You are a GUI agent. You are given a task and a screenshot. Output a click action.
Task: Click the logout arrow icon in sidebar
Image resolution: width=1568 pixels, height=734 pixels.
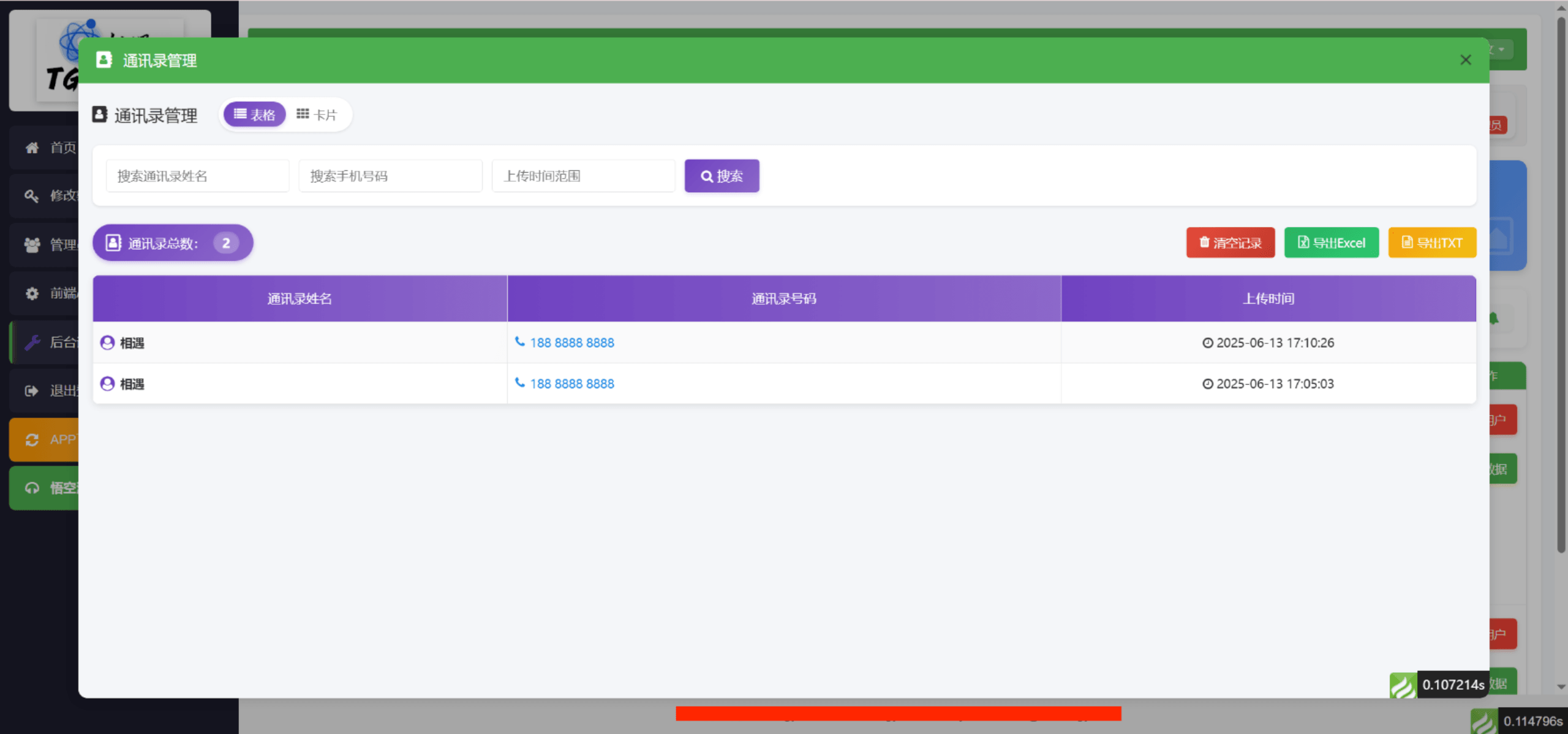click(x=32, y=391)
